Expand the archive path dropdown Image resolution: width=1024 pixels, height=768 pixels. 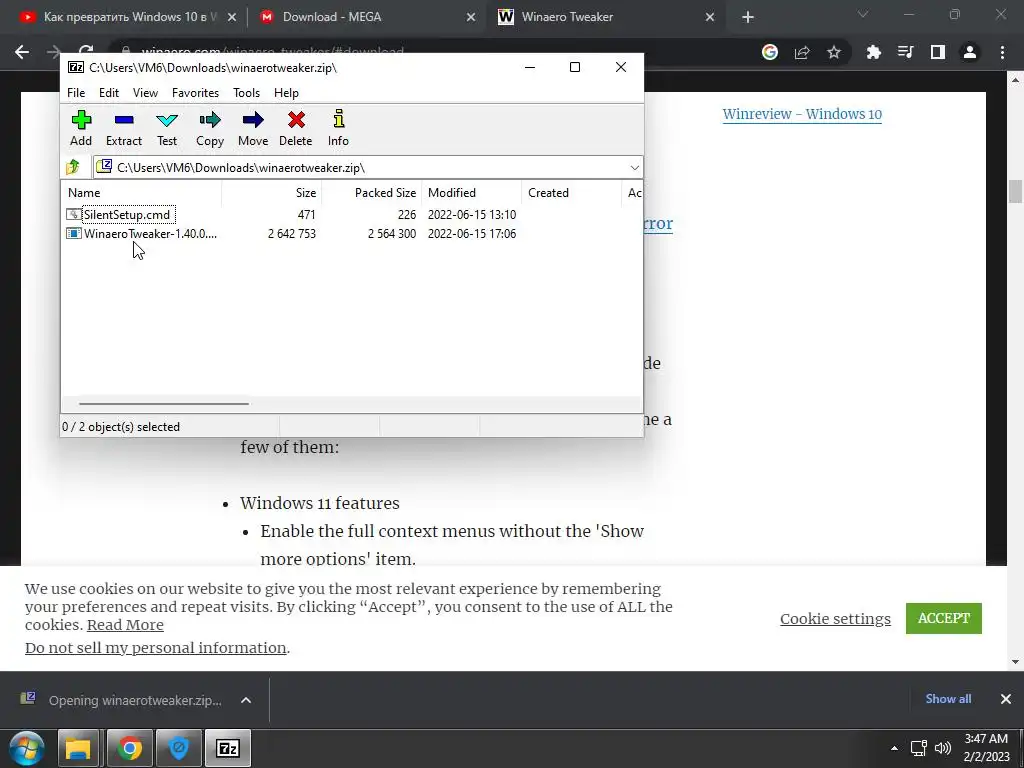tap(634, 168)
